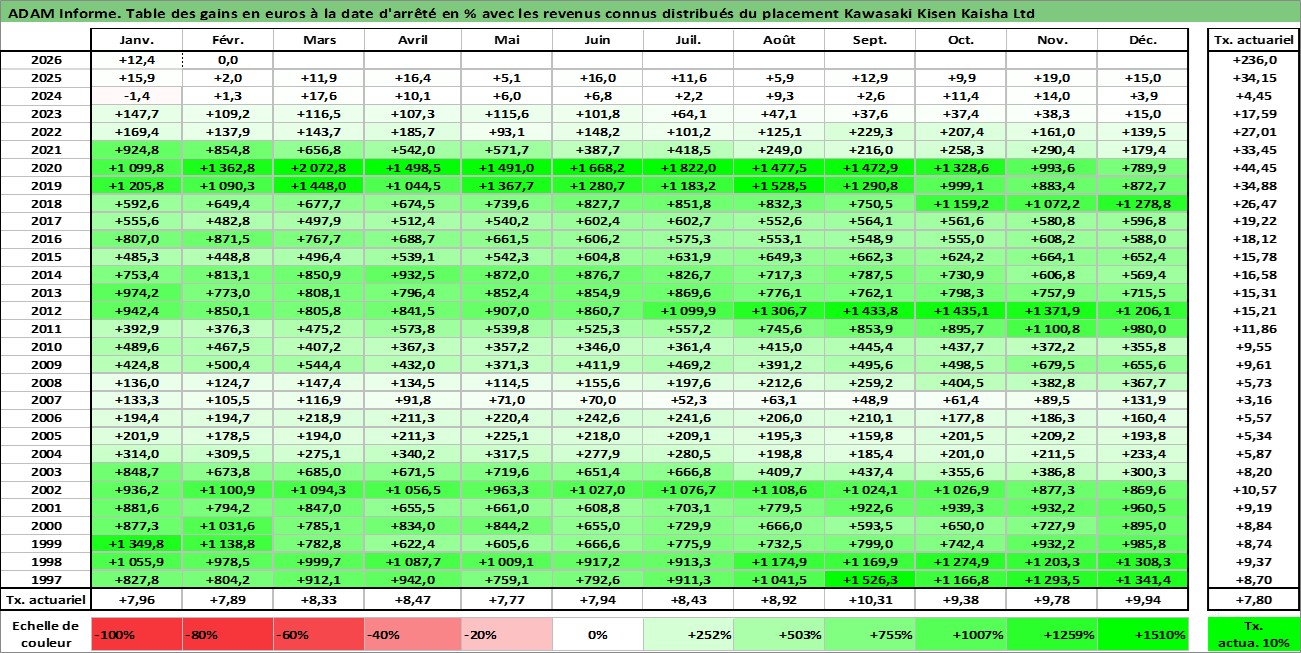Select cell +1 031,6 for February 2000
This screenshot has width=1301, height=653.
coord(228,525)
